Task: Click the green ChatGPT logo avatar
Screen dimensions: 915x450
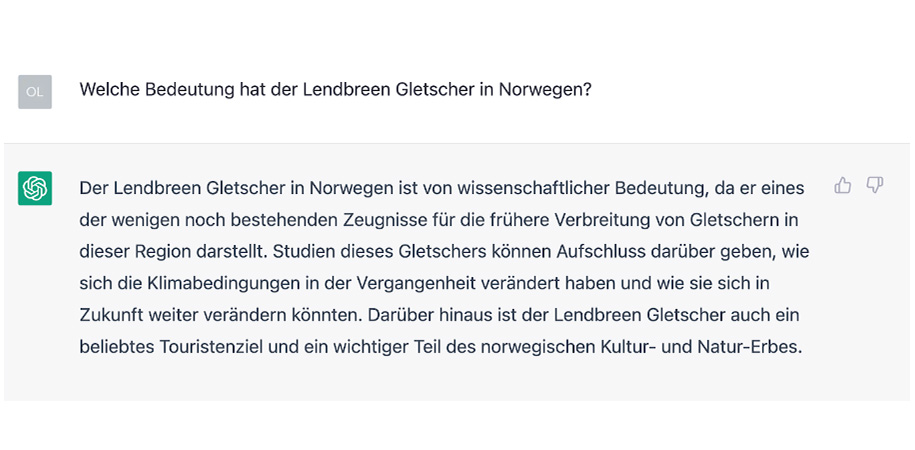Action: pyautogui.click(x=35, y=188)
